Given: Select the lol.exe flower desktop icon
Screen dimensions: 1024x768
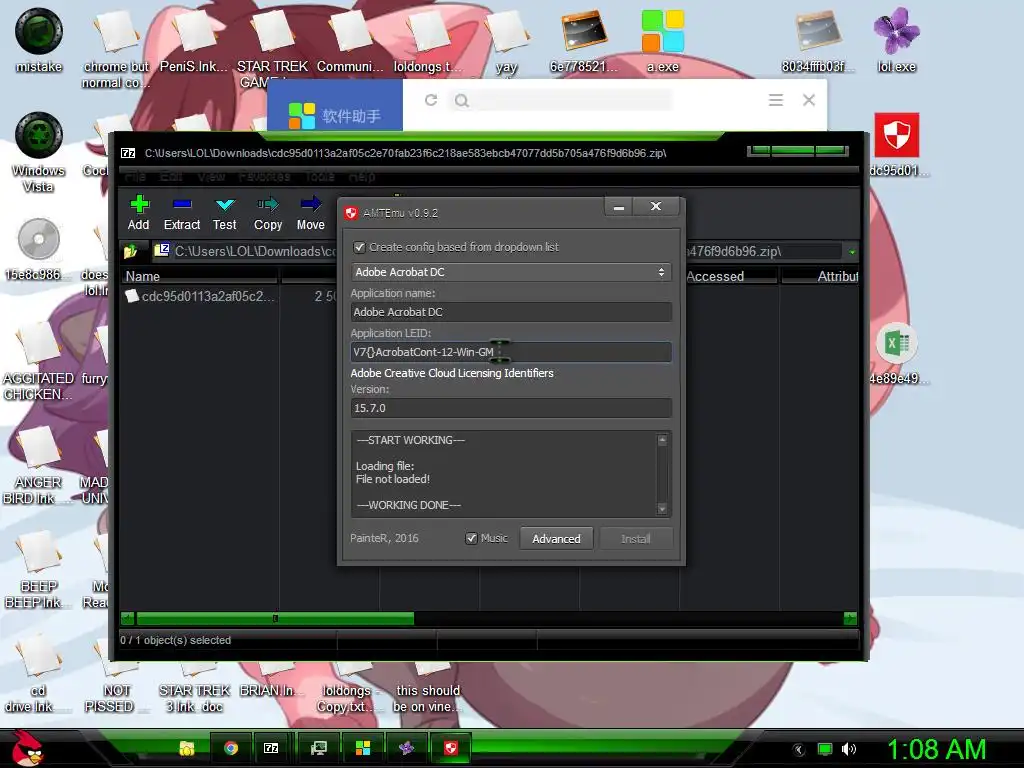Looking at the screenshot, I should pos(897,40).
